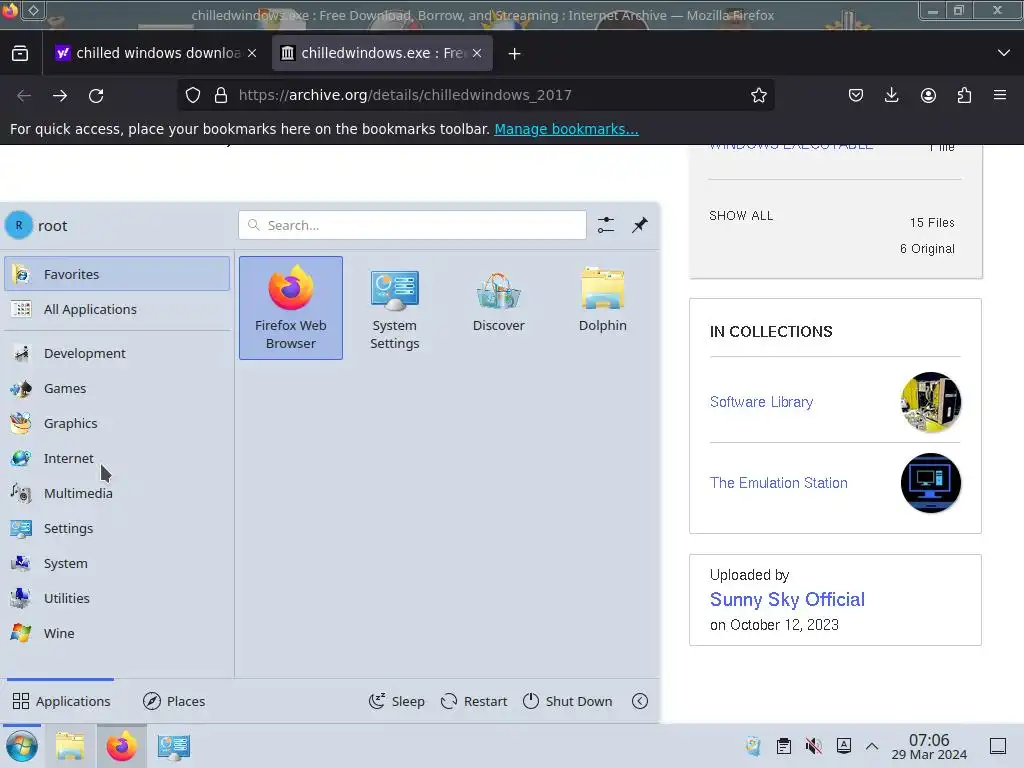Go back one page

24,95
